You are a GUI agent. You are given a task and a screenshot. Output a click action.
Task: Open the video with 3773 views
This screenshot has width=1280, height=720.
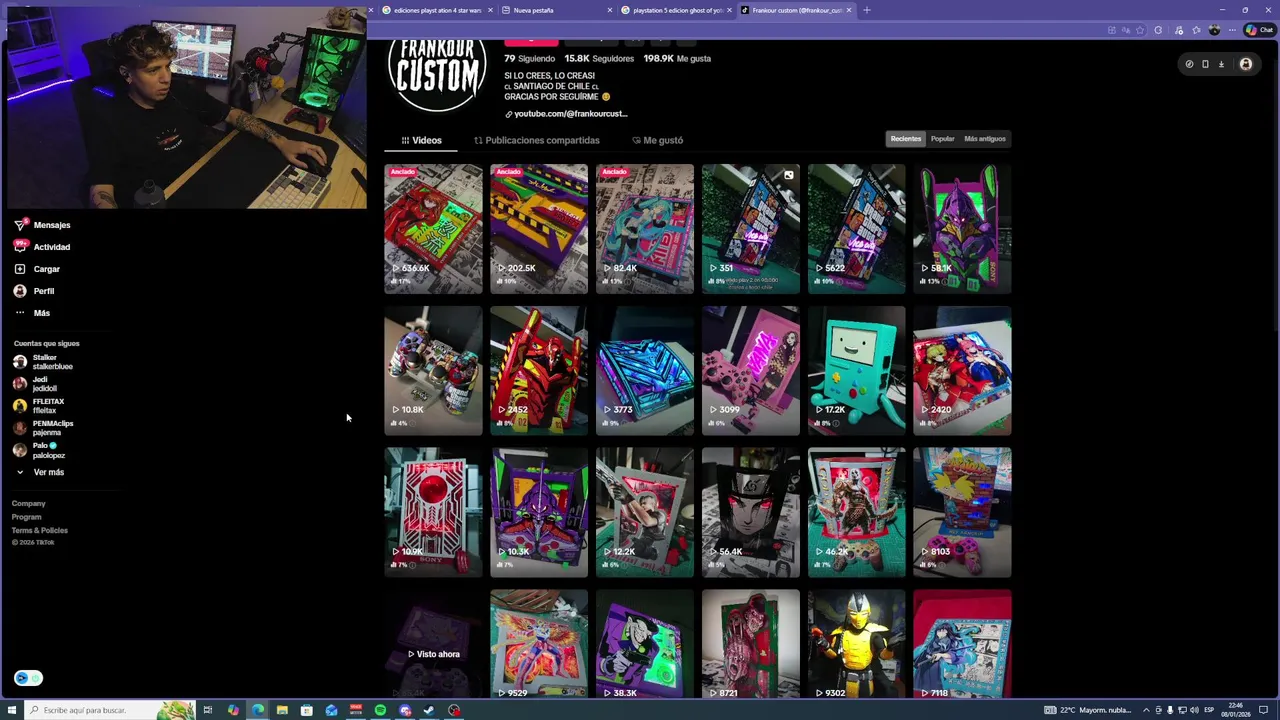[645, 371]
